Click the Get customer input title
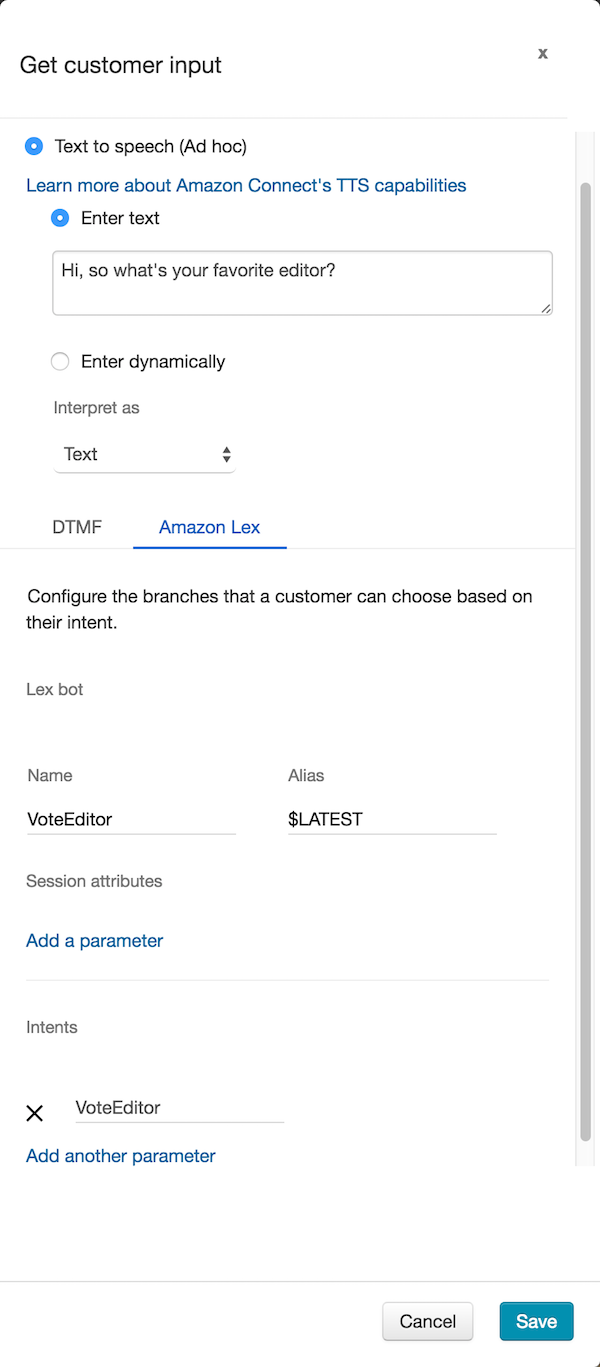This screenshot has height=1367, width=600. [121, 66]
